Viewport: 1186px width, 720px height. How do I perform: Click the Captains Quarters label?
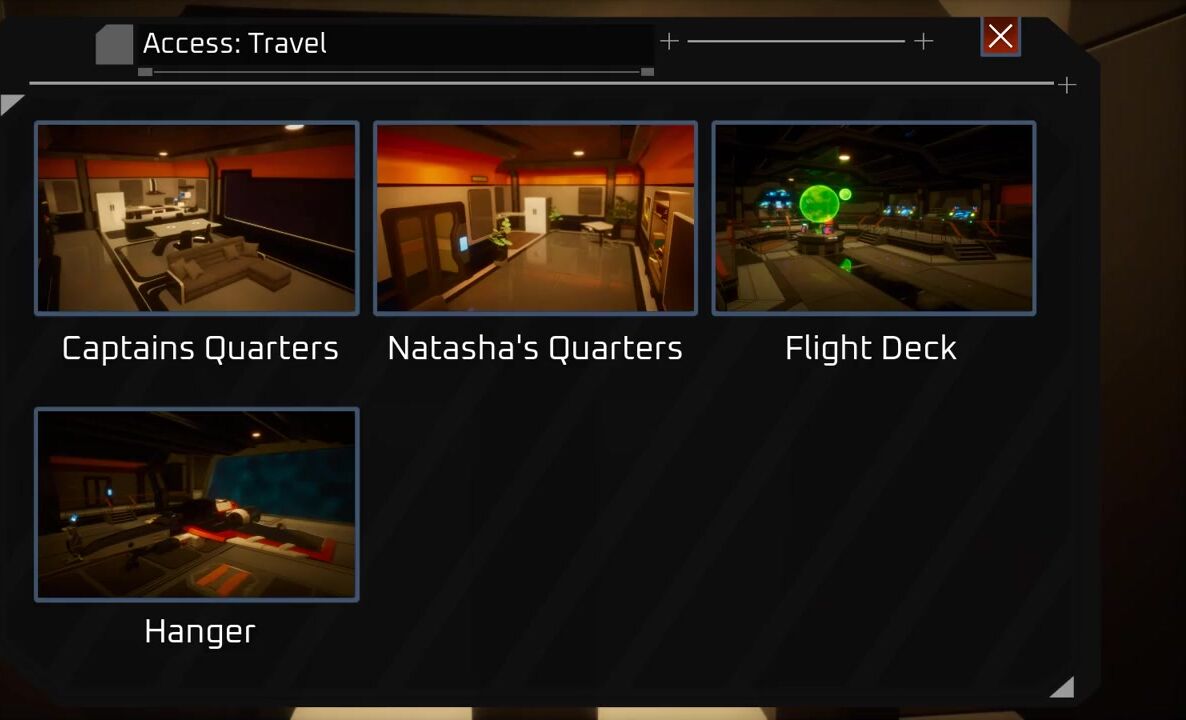pyautogui.click(x=200, y=349)
